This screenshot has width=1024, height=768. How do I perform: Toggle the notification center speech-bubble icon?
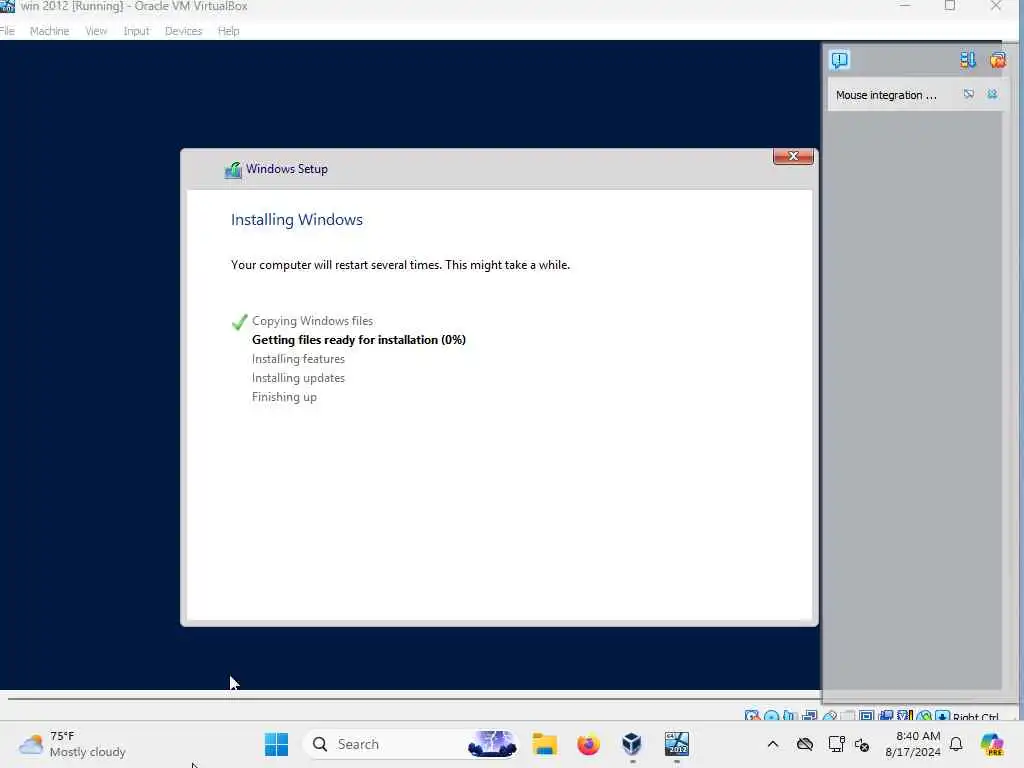pos(839,60)
